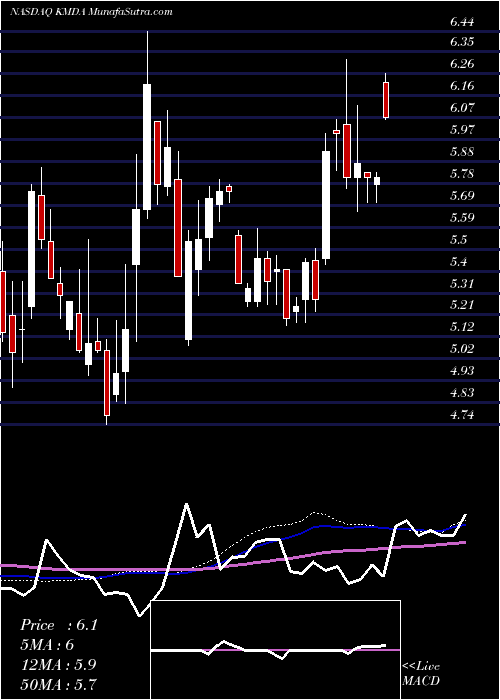Select the 4.93 price axis label
The width and height of the screenshot is (500, 700).
(x=462, y=371)
